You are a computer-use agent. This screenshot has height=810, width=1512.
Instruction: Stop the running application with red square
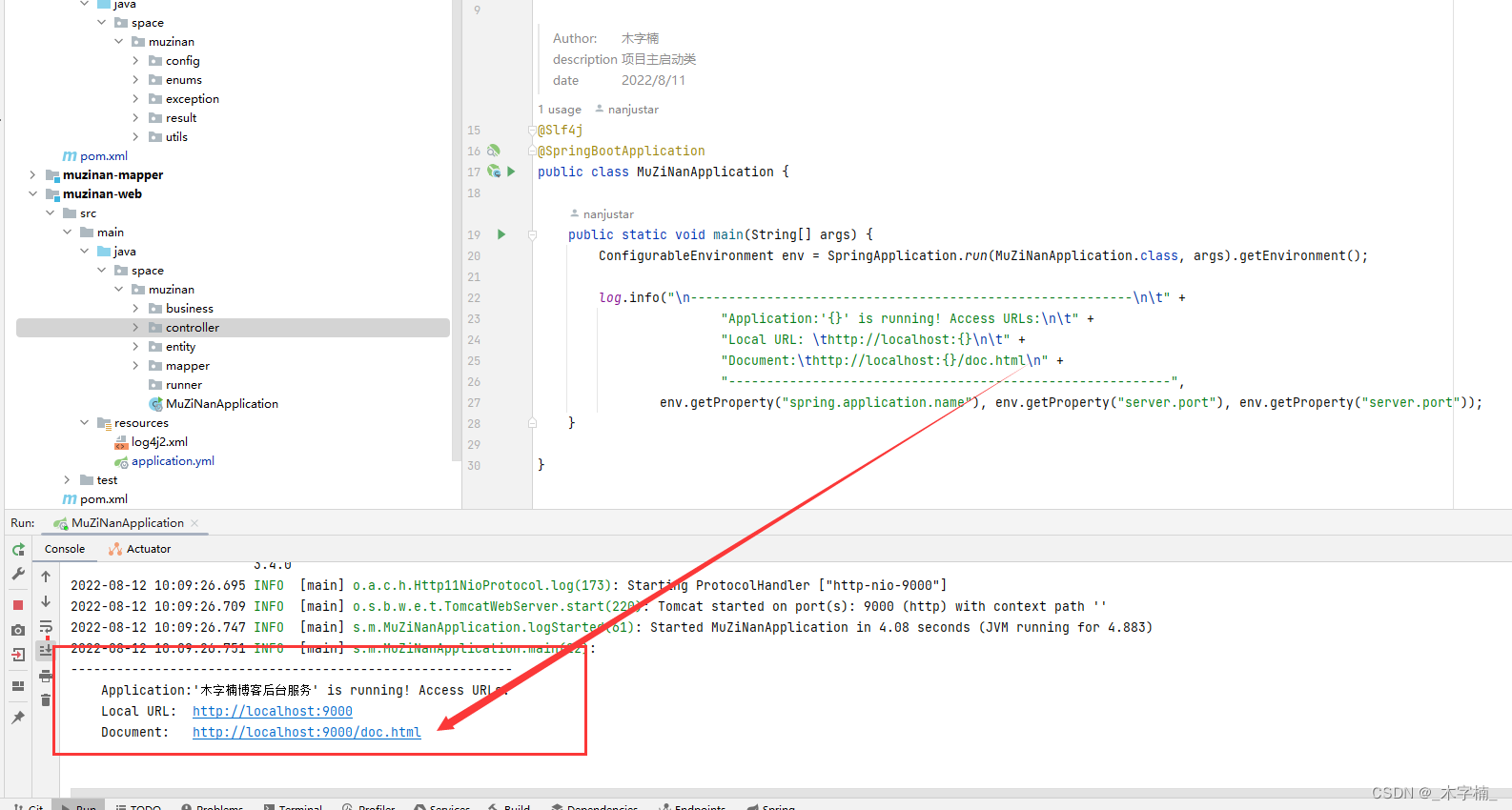coord(18,605)
